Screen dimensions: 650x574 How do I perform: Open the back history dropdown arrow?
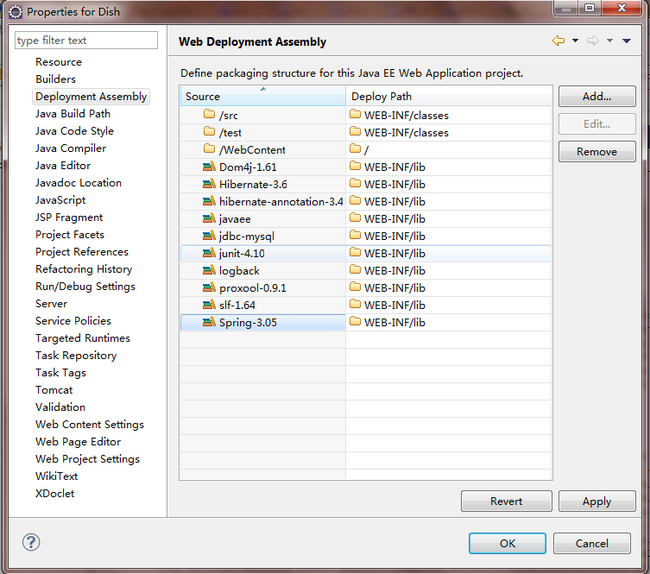point(575,41)
